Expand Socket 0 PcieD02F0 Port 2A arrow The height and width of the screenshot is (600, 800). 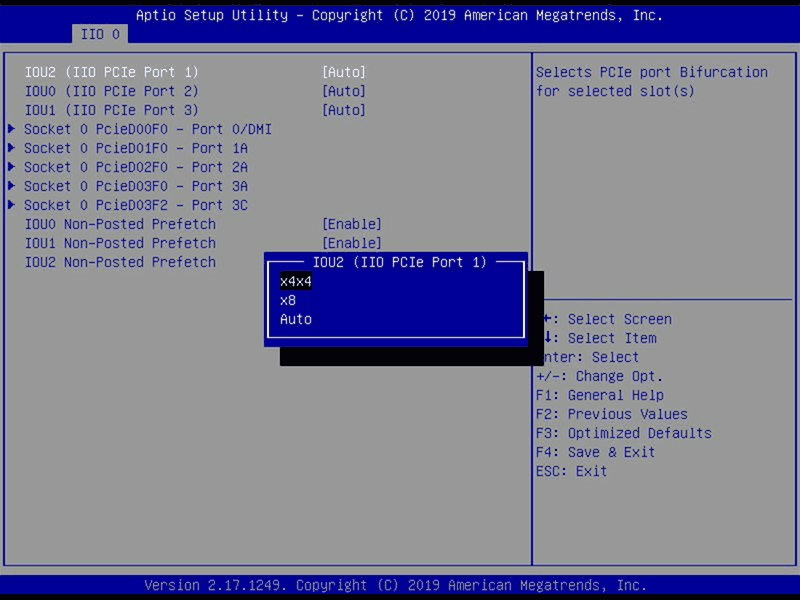coord(12,167)
